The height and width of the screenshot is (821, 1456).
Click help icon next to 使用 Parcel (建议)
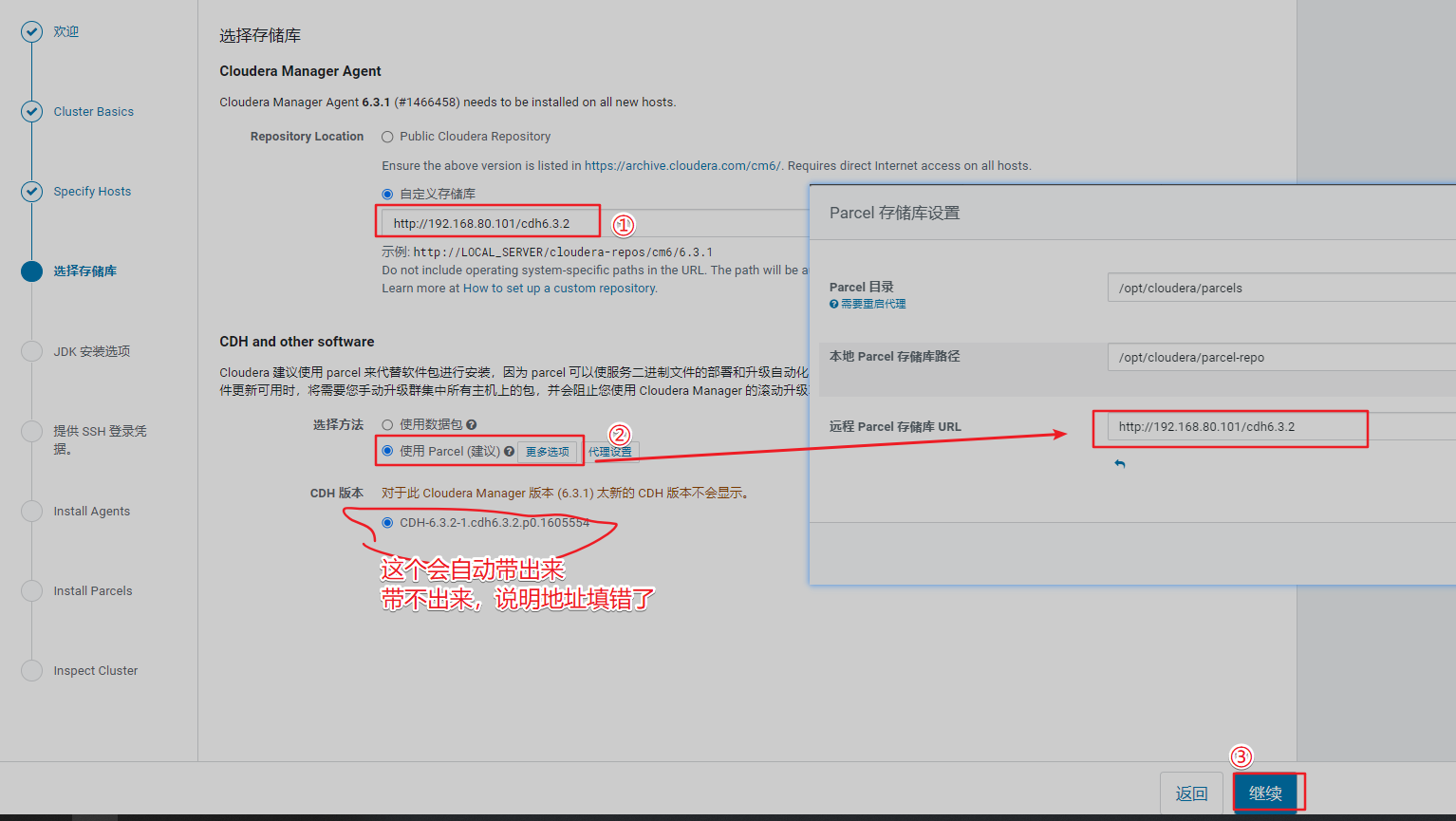point(510,452)
